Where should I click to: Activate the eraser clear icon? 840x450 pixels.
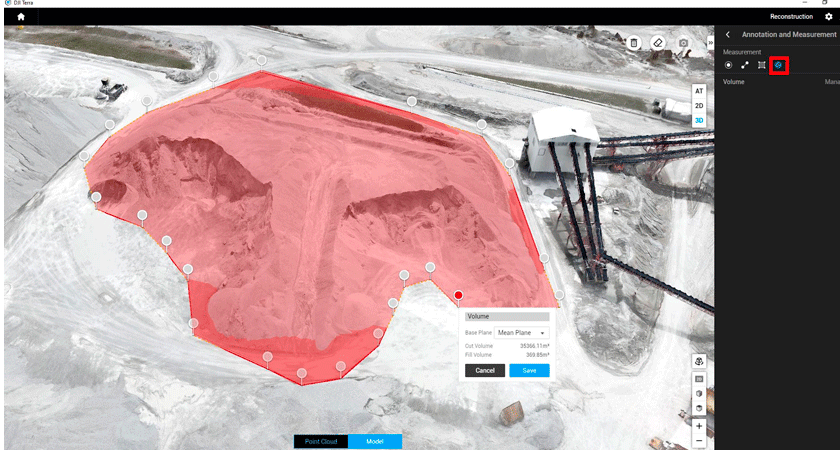point(658,43)
